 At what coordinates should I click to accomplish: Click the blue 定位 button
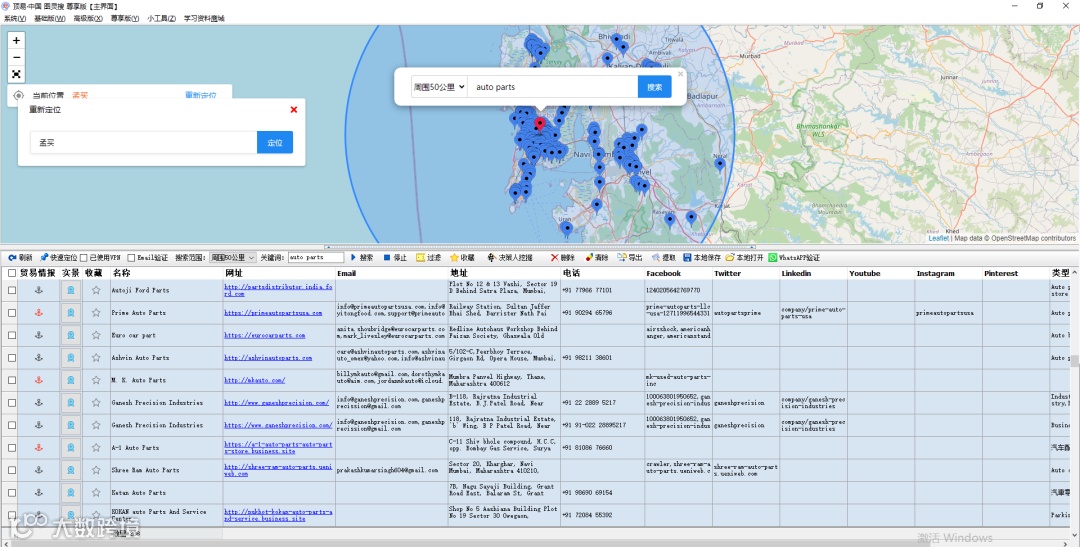pyautogui.click(x=274, y=143)
